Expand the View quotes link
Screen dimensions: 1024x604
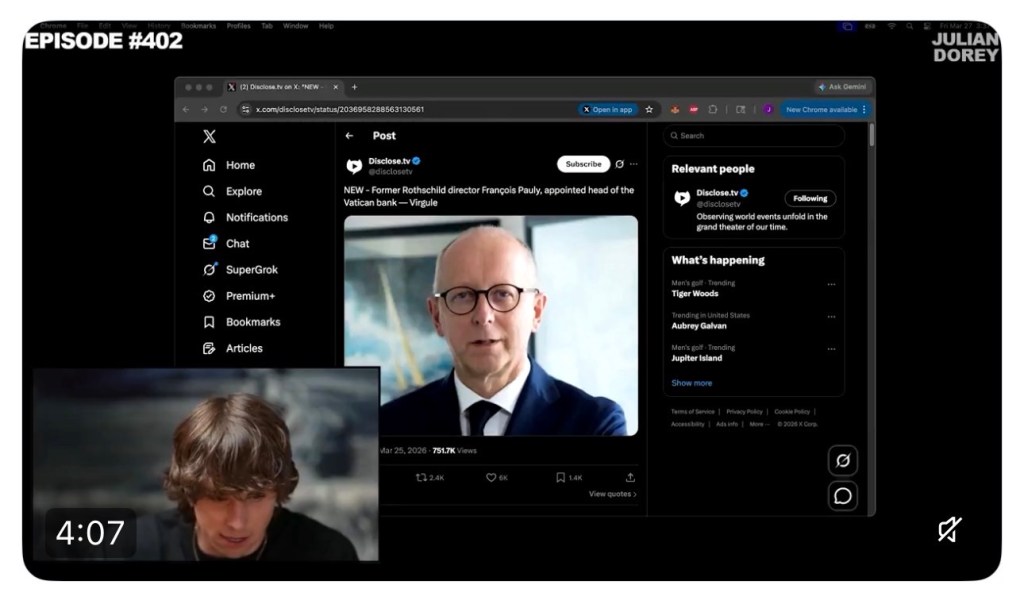coord(612,494)
